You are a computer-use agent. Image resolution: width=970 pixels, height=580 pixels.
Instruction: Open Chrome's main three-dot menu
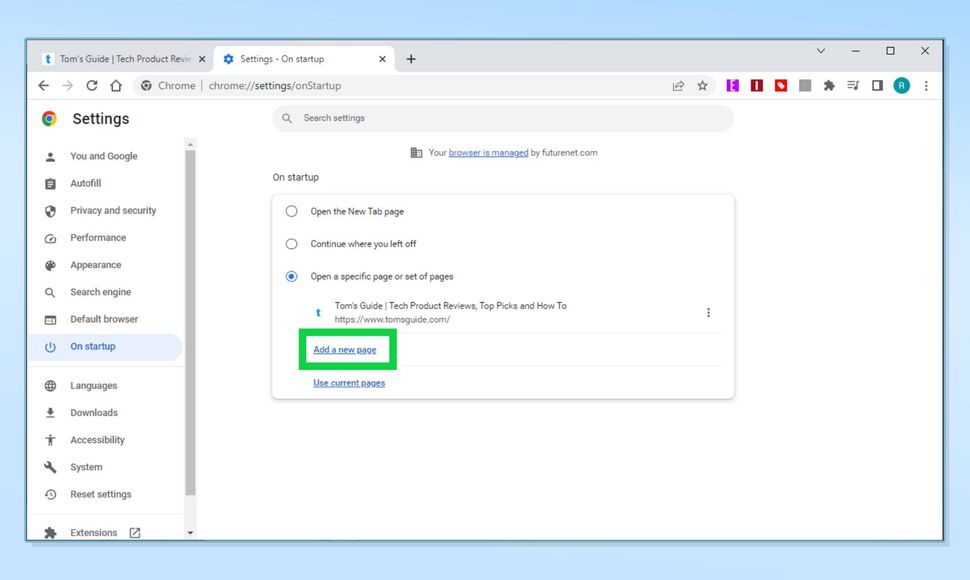926,85
